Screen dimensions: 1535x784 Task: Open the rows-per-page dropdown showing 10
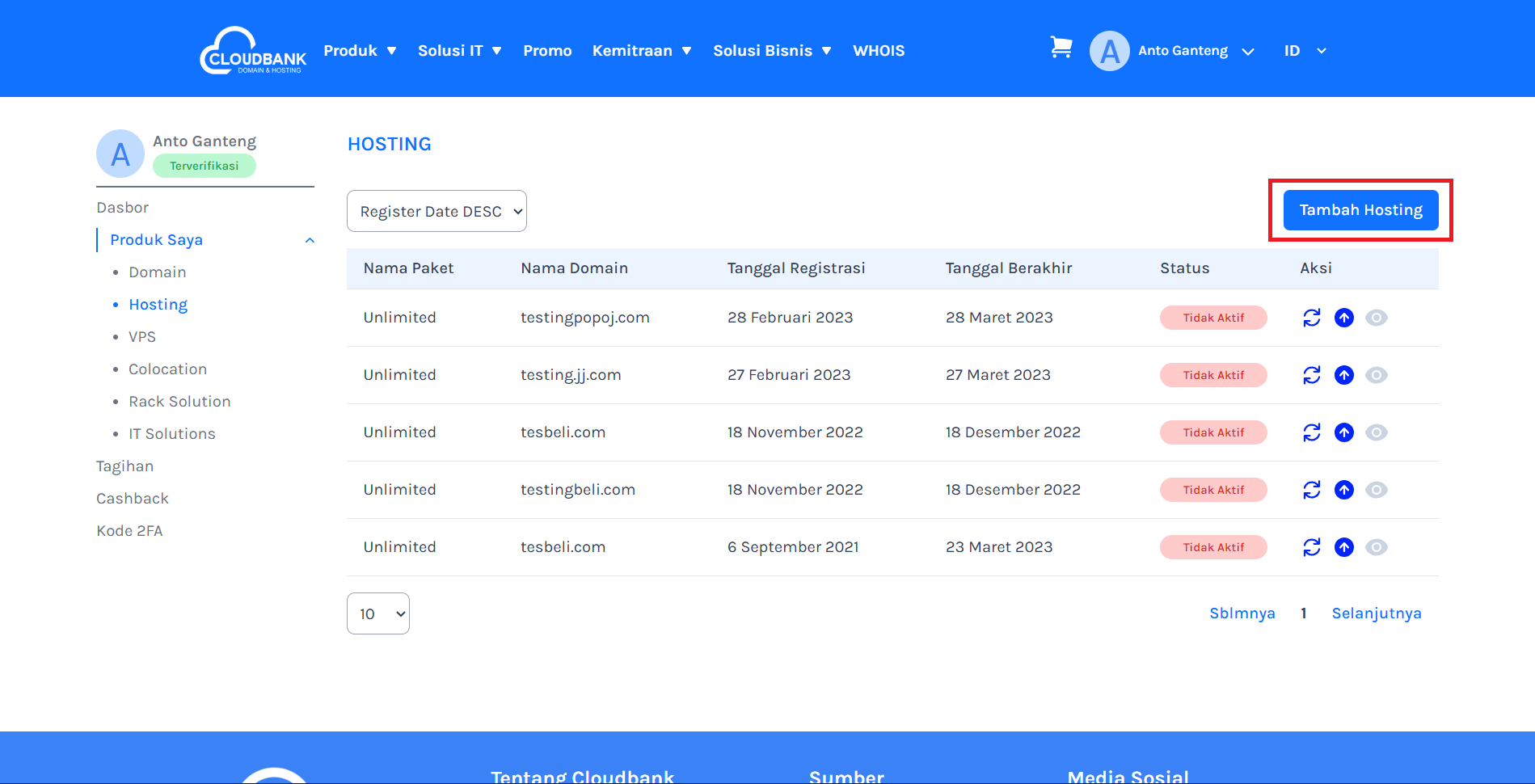(377, 613)
